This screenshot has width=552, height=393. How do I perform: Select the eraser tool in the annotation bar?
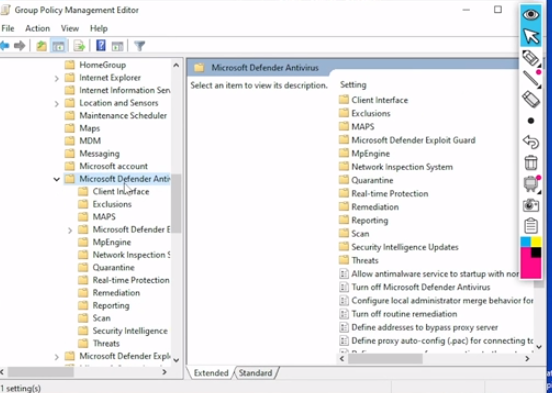[x=531, y=99]
